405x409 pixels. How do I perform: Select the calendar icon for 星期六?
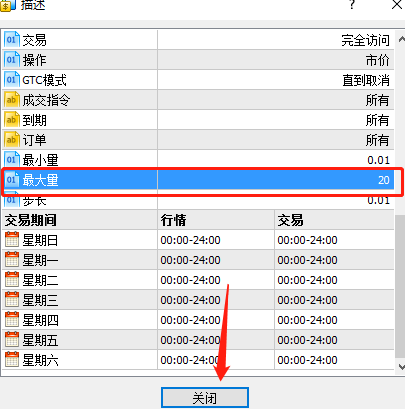12,360
